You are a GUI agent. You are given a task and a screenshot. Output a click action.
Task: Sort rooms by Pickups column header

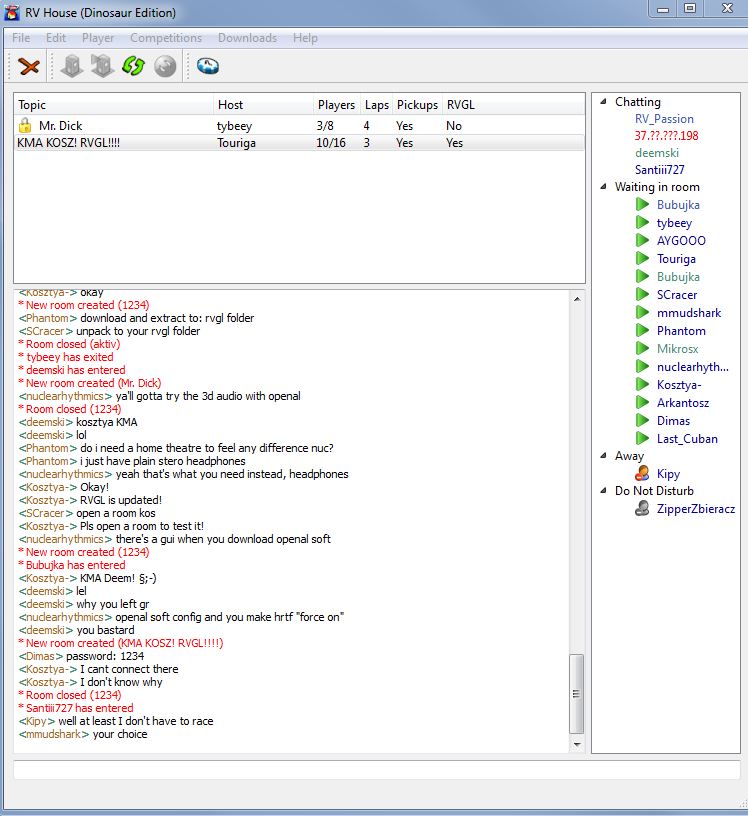(x=417, y=105)
